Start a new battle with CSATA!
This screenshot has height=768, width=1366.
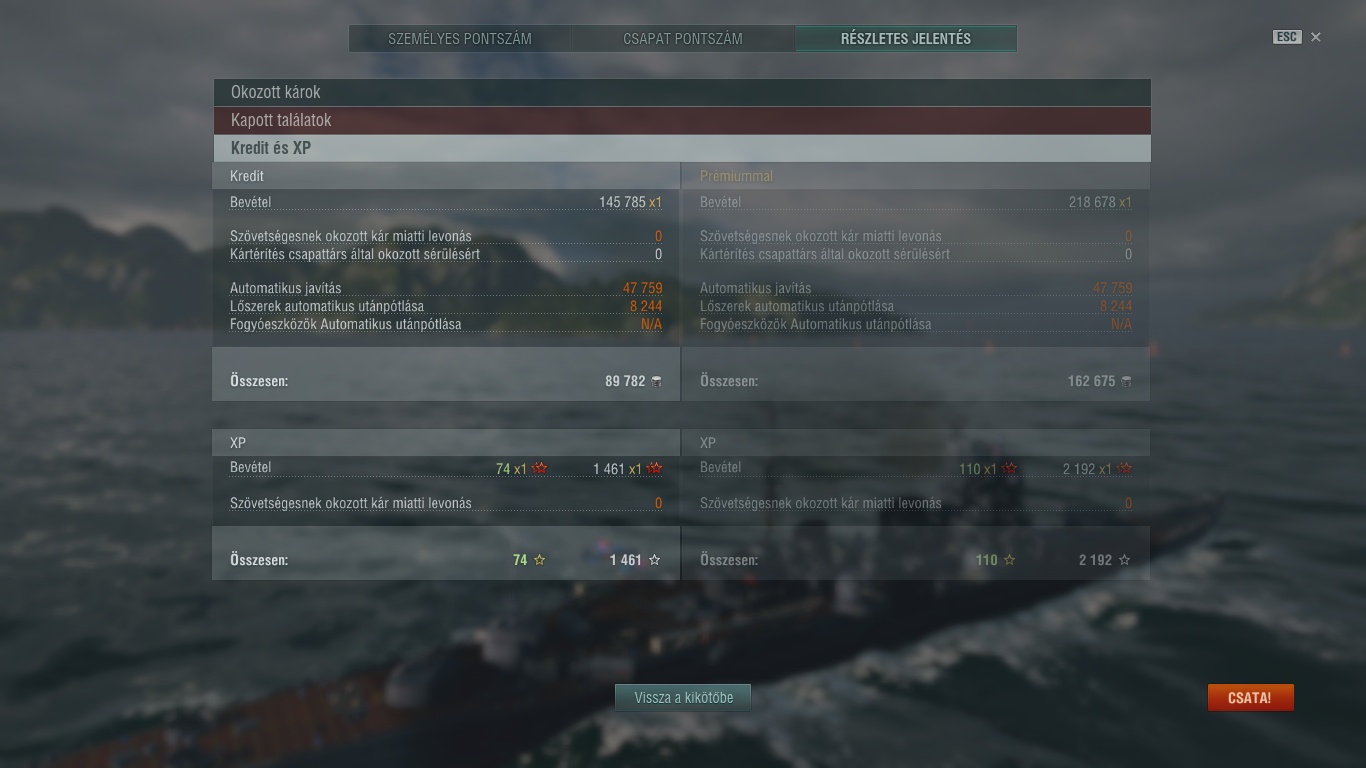click(1250, 698)
